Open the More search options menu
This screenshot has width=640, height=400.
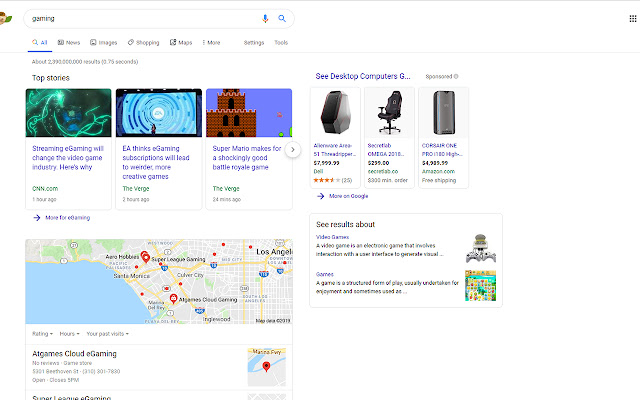pyautogui.click(x=211, y=42)
